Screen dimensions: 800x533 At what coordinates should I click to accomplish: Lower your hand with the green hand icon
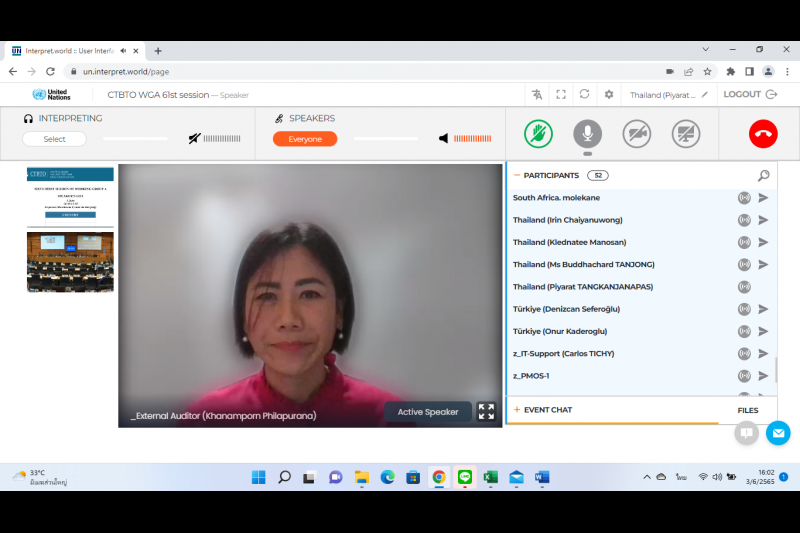(x=539, y=133)
